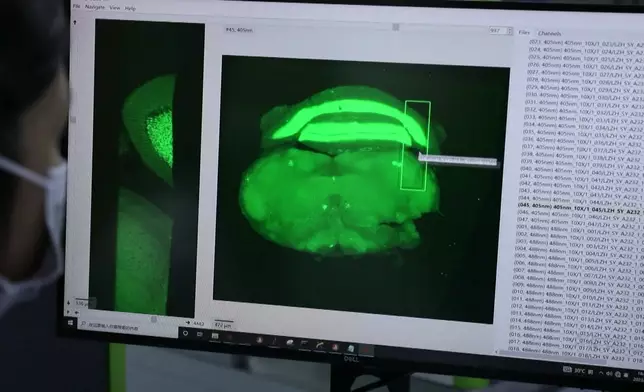This screenshot has width=644, height=392.
Task: Select file row (044, 405nm)
Action: pos(580,200)
